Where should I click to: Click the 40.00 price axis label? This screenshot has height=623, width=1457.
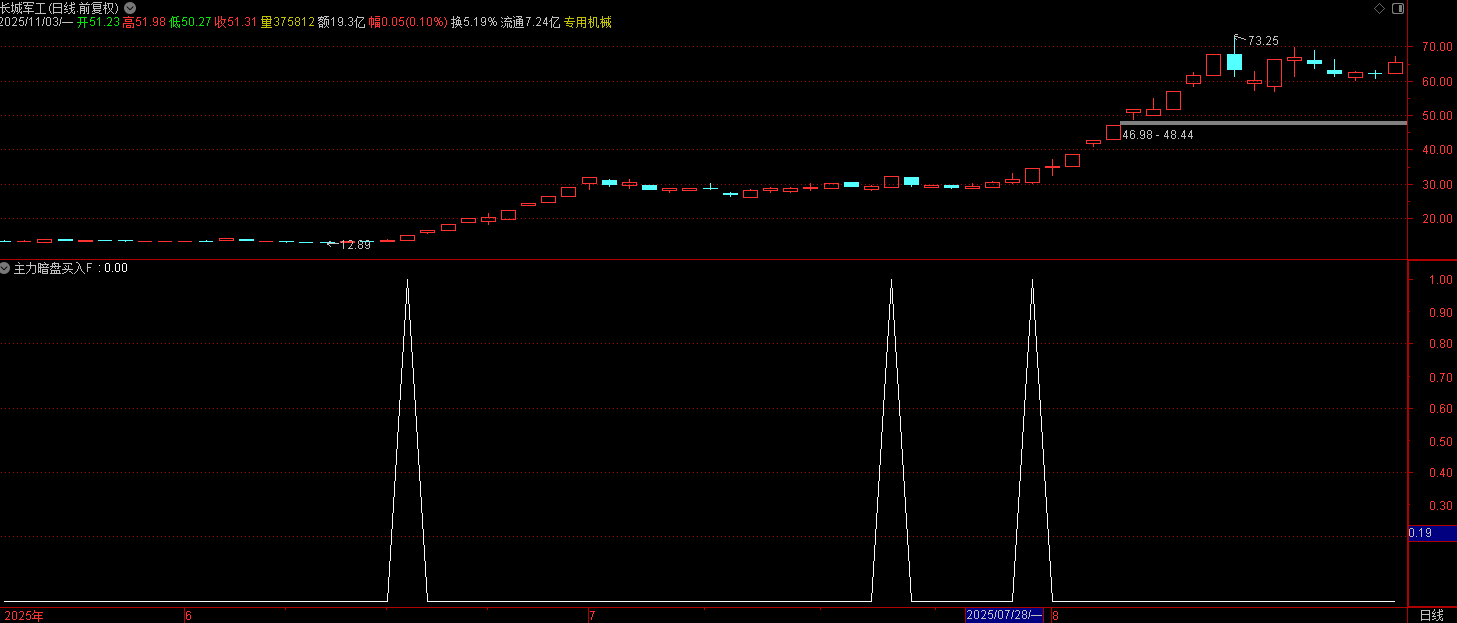(1436, 150)
